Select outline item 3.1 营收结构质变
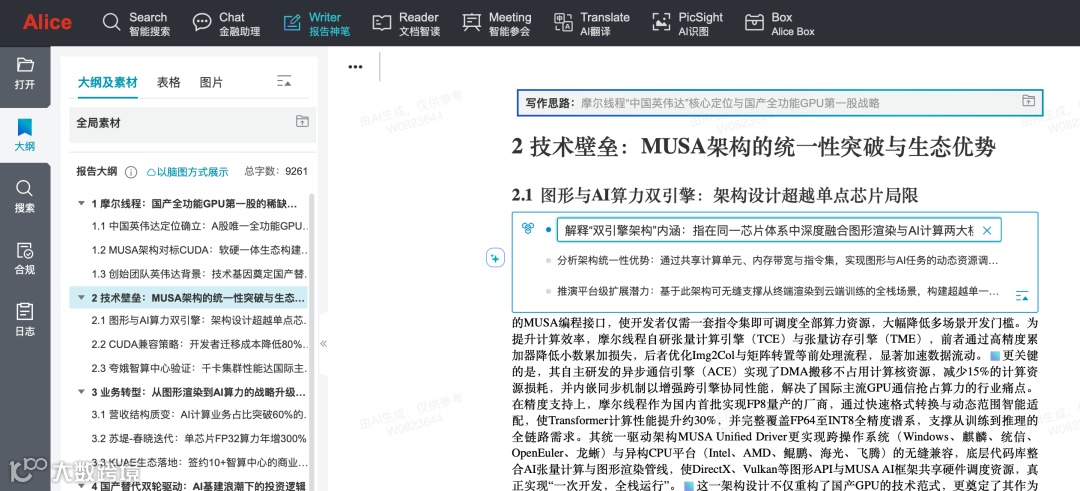This screenshot has height=491, width=1080. (200, 415)
